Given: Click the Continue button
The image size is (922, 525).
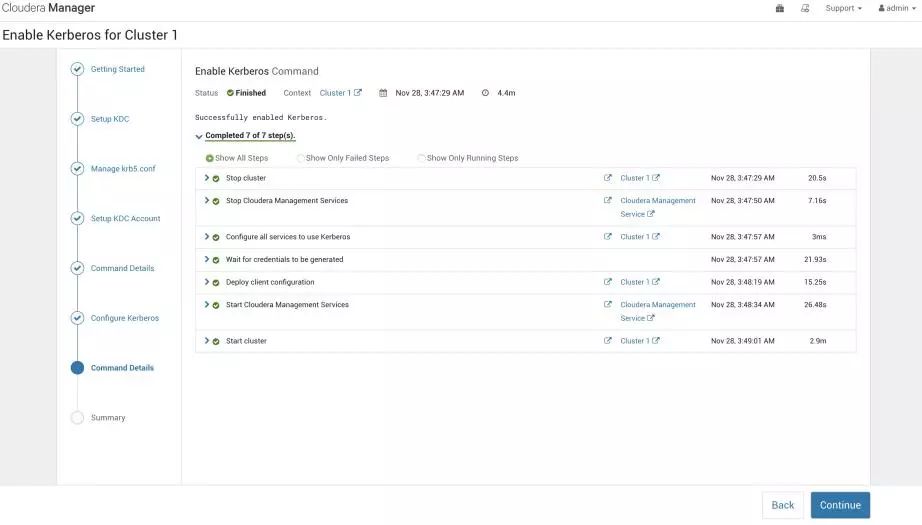Looking at the screenshot, I should (x=840, y=505).
